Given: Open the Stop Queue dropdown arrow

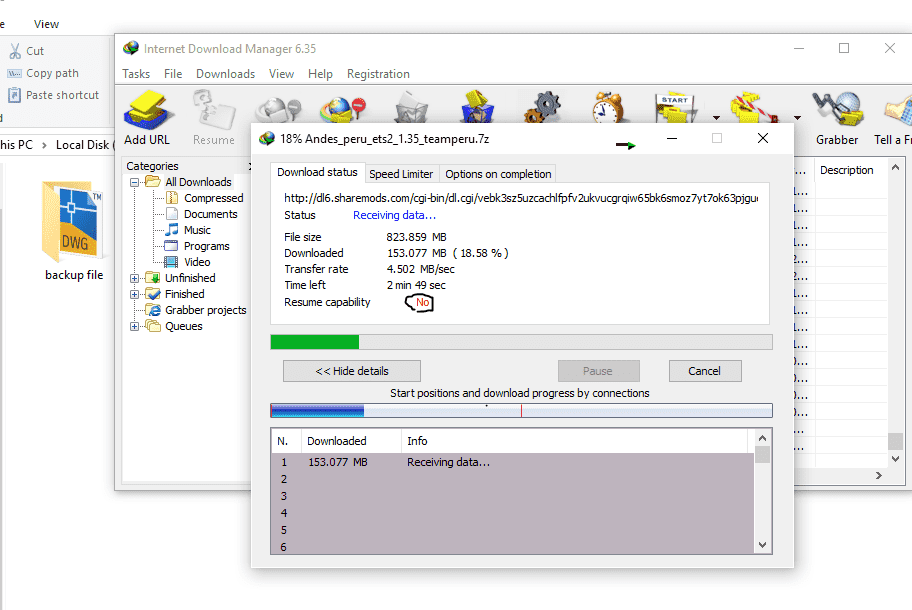Looking at the screenshot, I should tap(797, 118).
